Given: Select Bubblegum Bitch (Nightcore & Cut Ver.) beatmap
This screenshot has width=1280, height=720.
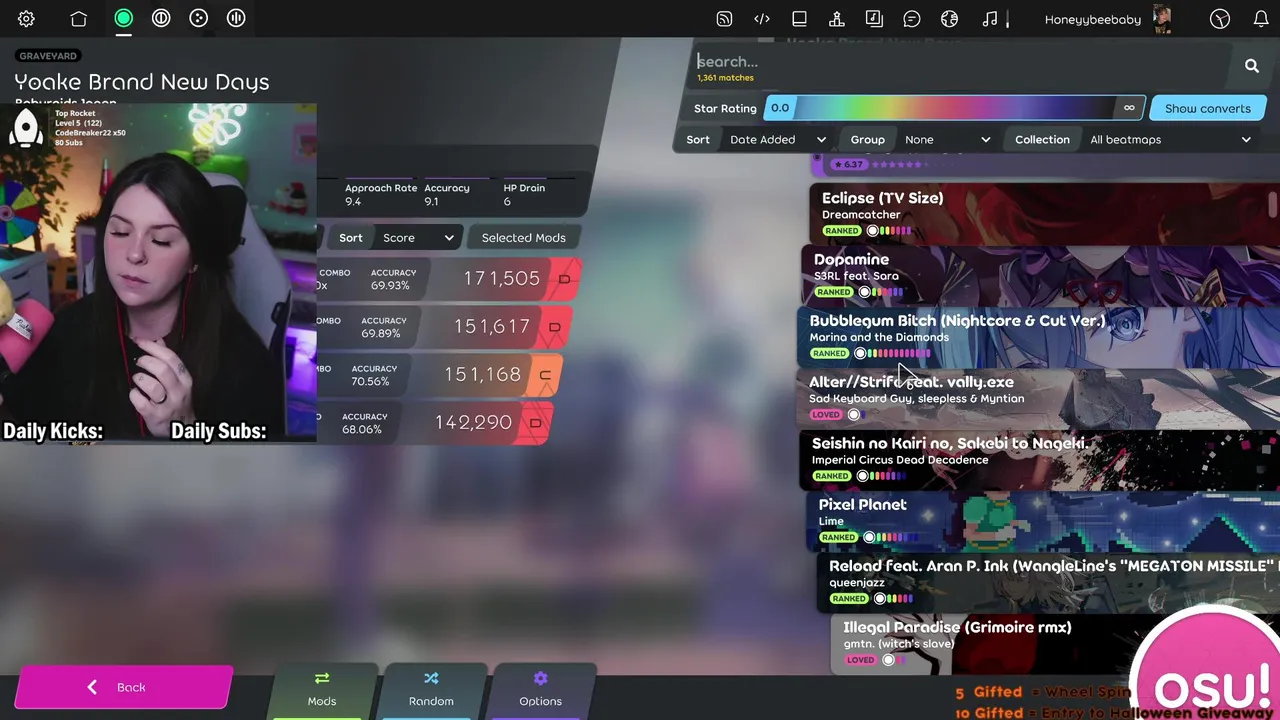Looking at the screenshot, I should [1038, 336].
